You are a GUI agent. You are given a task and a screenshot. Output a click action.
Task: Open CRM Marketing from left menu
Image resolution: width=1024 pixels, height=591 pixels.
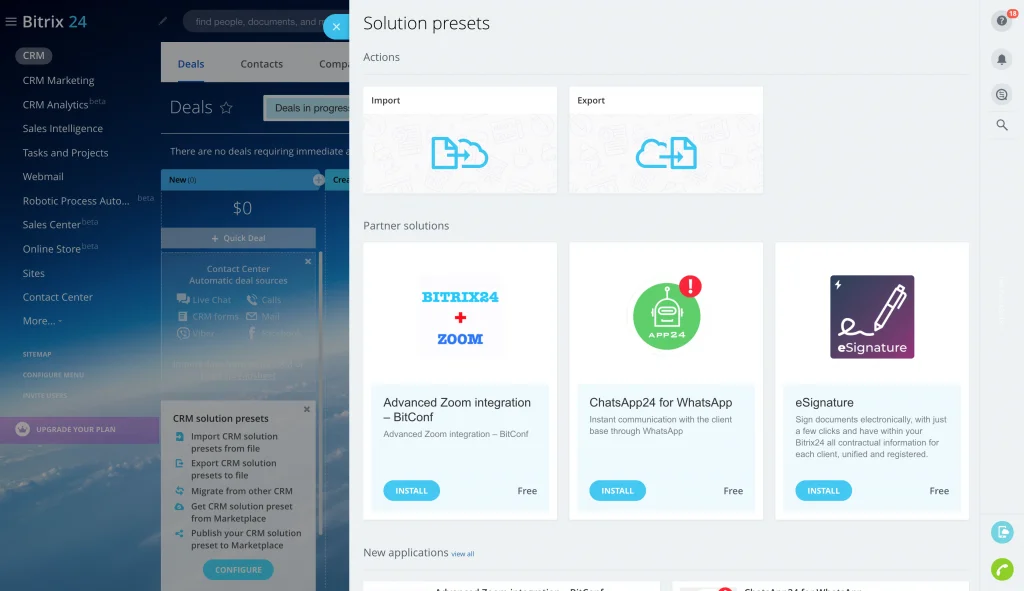(58, 80)
